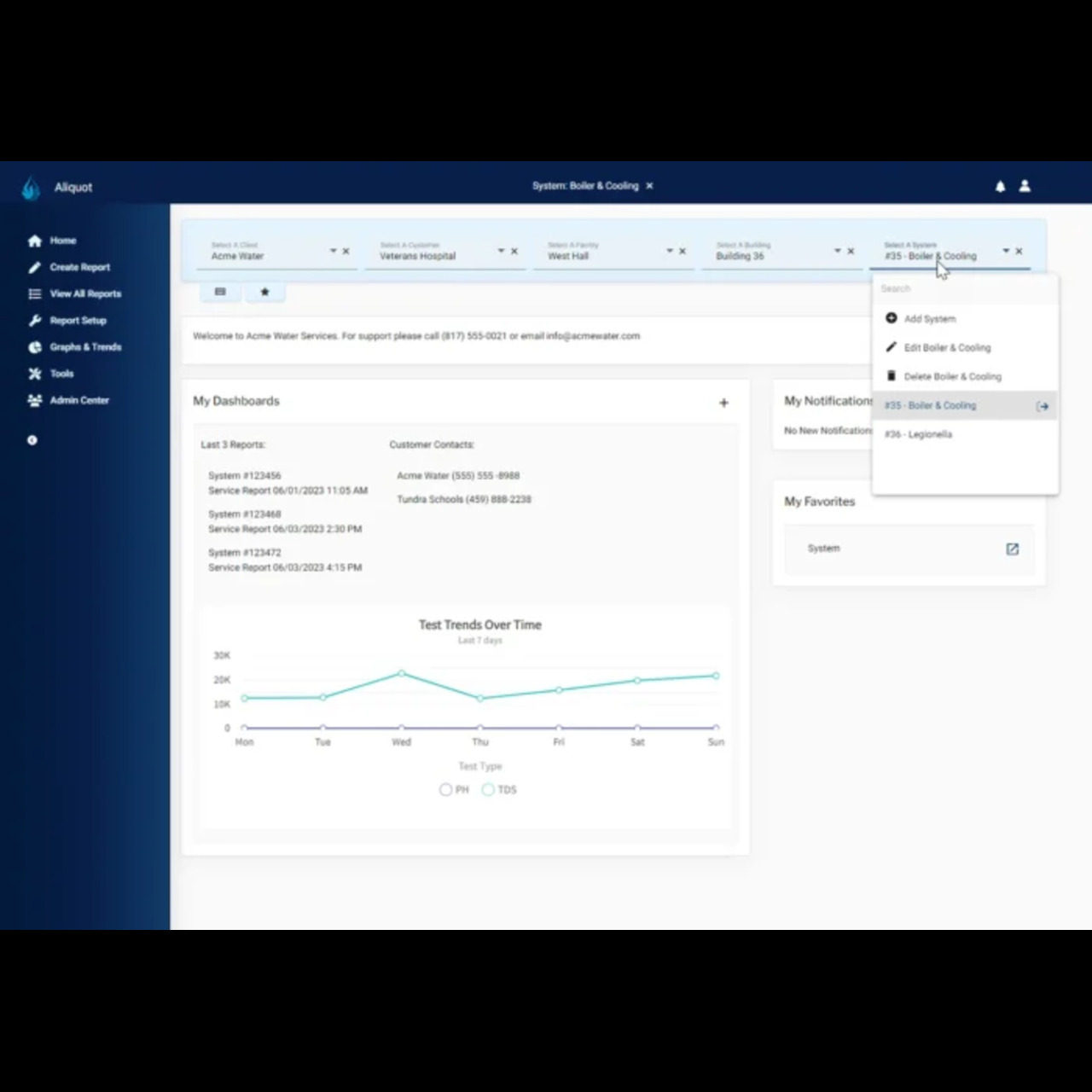Click the Aliquot flame logo
This screenshot has height=1092, width=1092.
[x=31, y=188]
